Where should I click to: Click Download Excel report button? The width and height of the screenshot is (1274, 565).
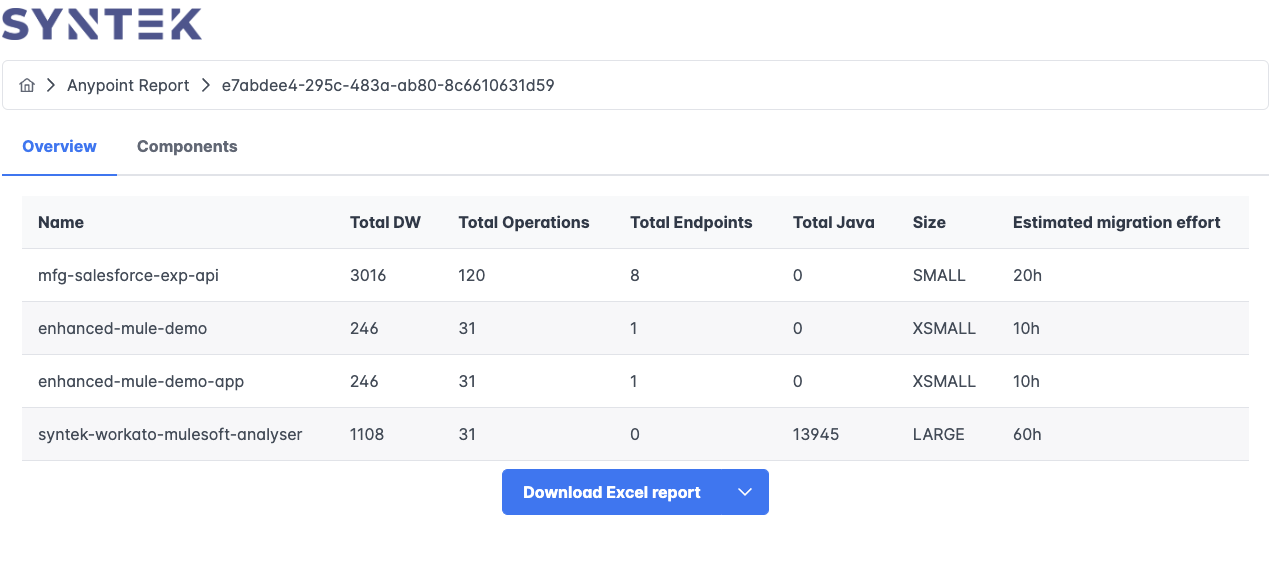(612, 492)
